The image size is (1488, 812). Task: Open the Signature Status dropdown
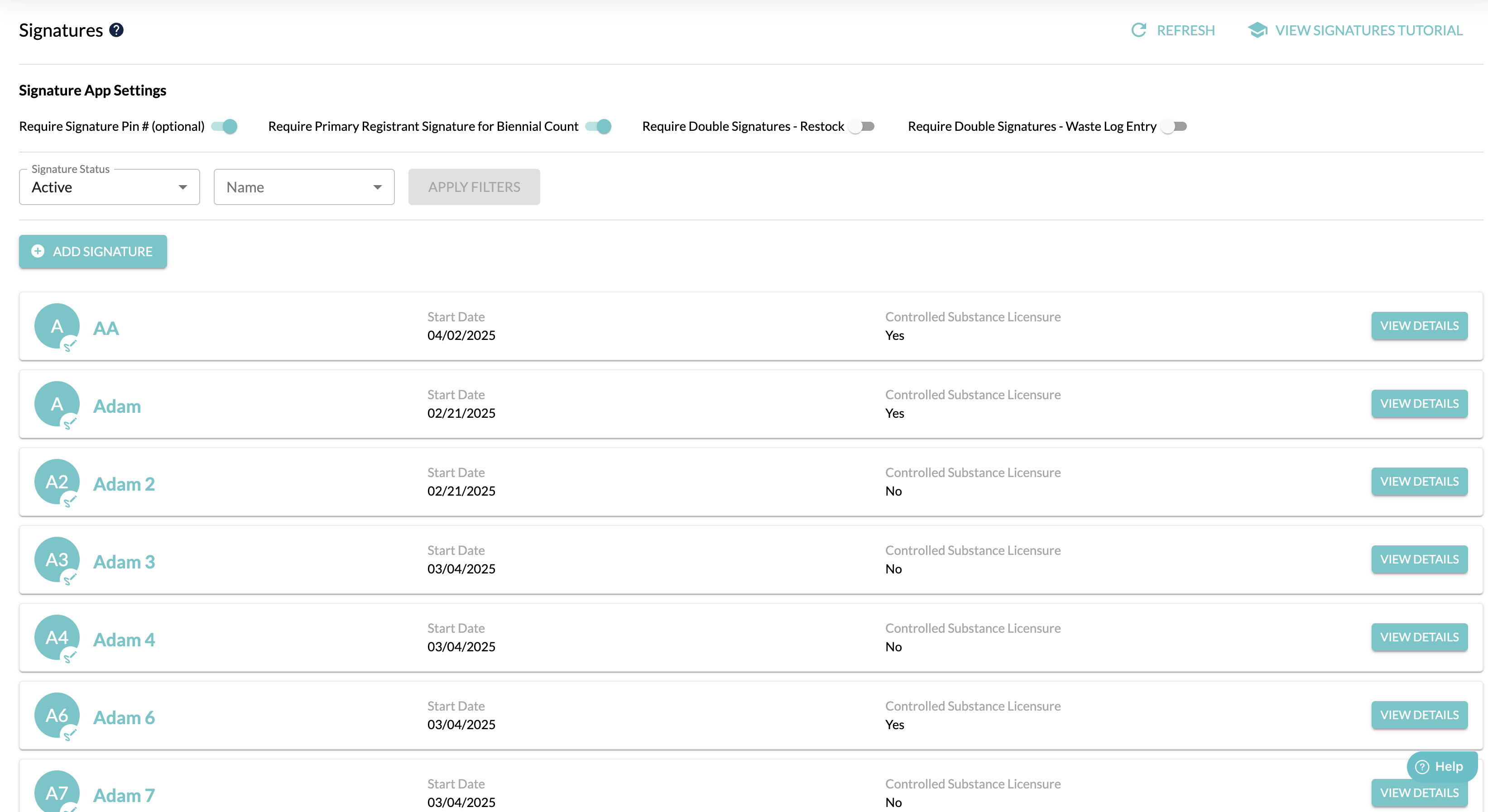pos(110,187)
